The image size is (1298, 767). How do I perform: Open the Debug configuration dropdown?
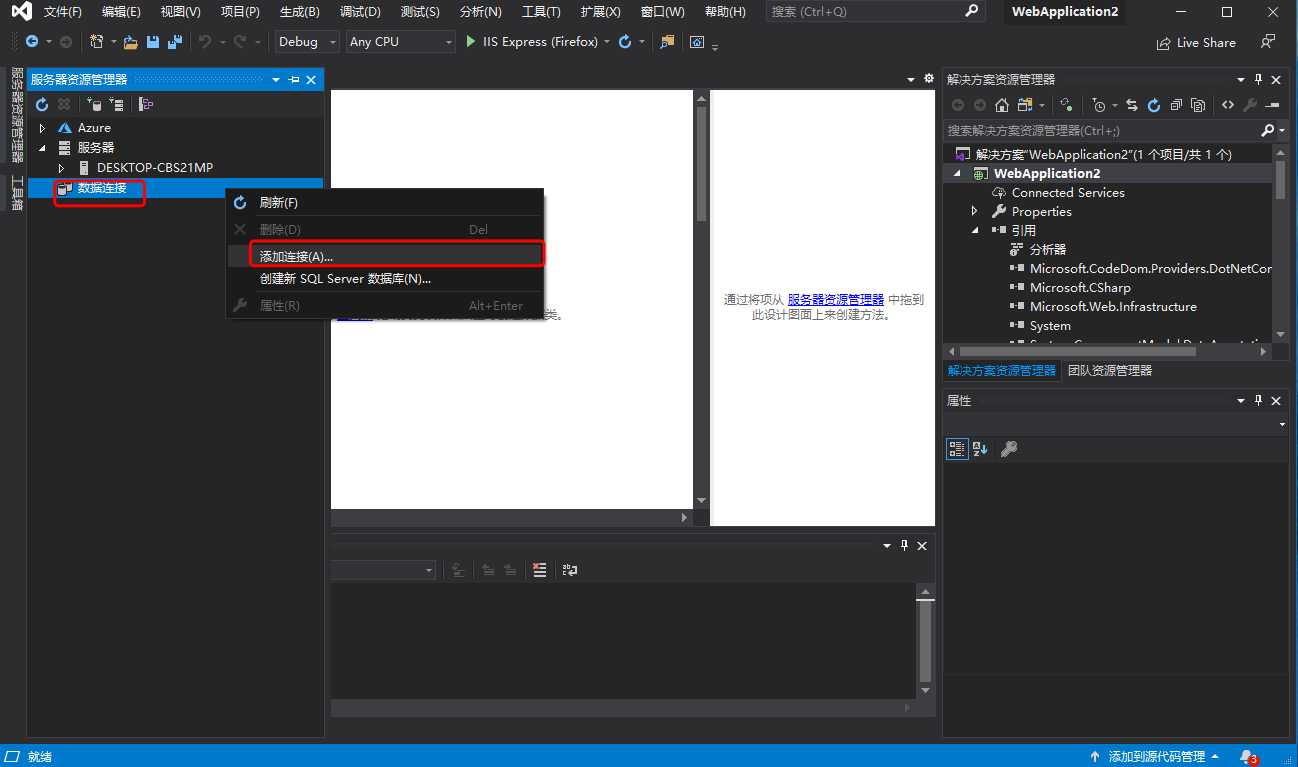[307, 42]
